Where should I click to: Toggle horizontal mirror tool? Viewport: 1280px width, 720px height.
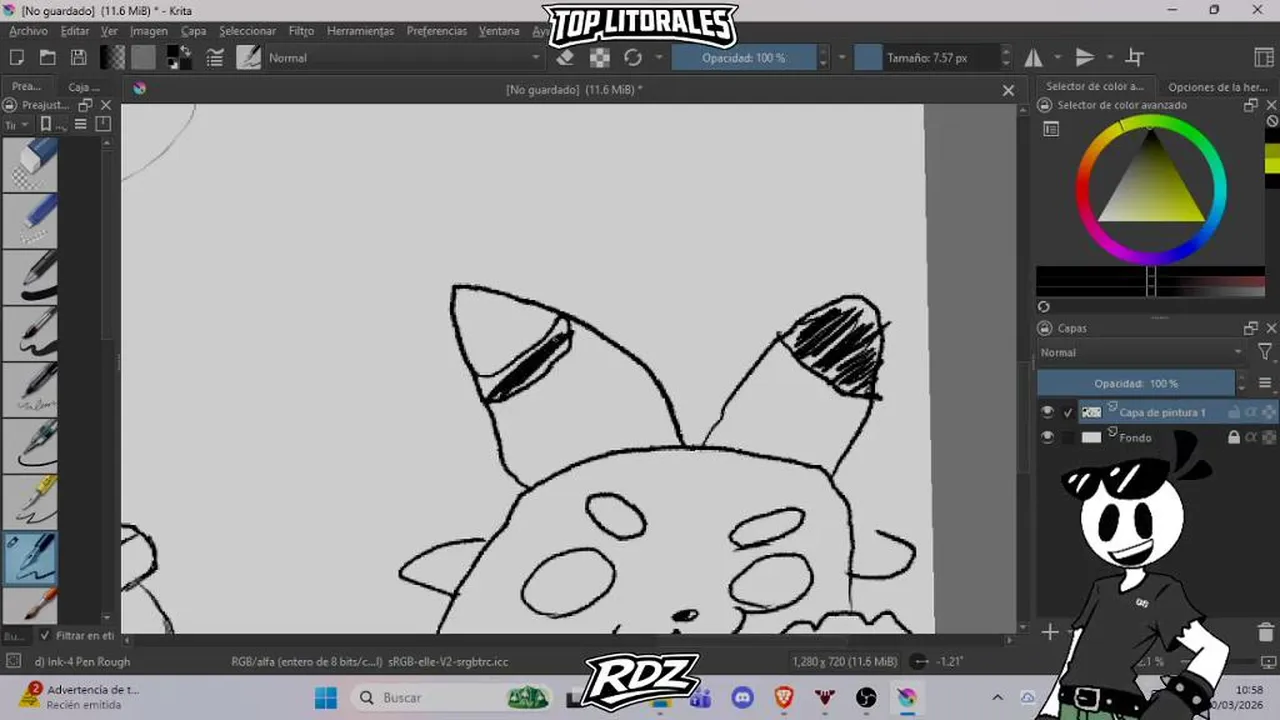[x=1033, y=58]
